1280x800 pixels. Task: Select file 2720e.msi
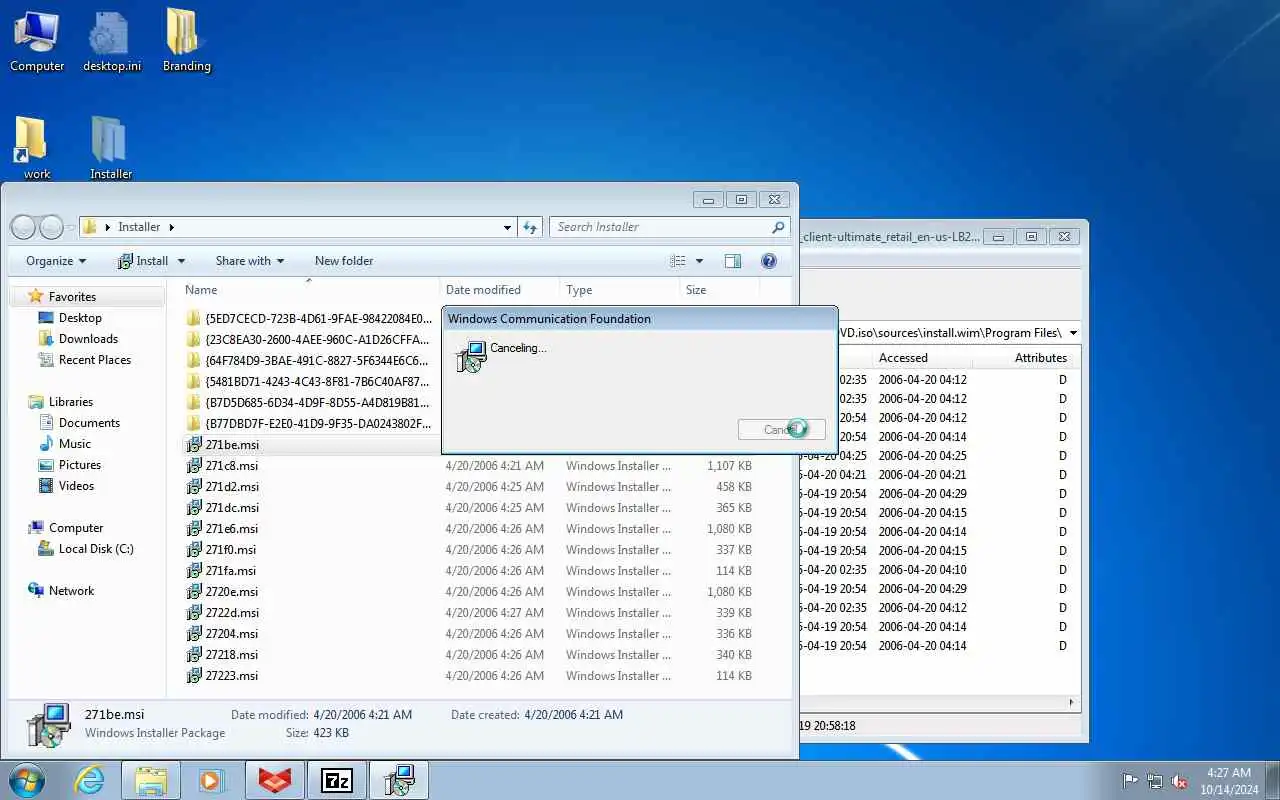[x=231, y=592]
